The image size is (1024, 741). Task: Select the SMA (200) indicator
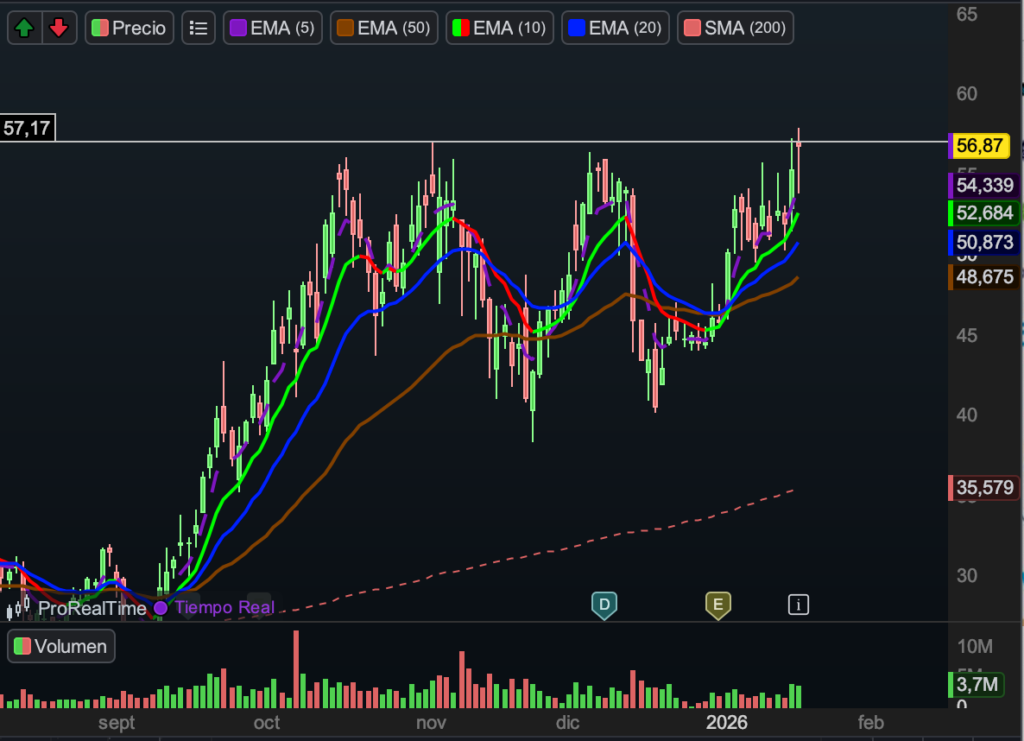coord(735,28)
